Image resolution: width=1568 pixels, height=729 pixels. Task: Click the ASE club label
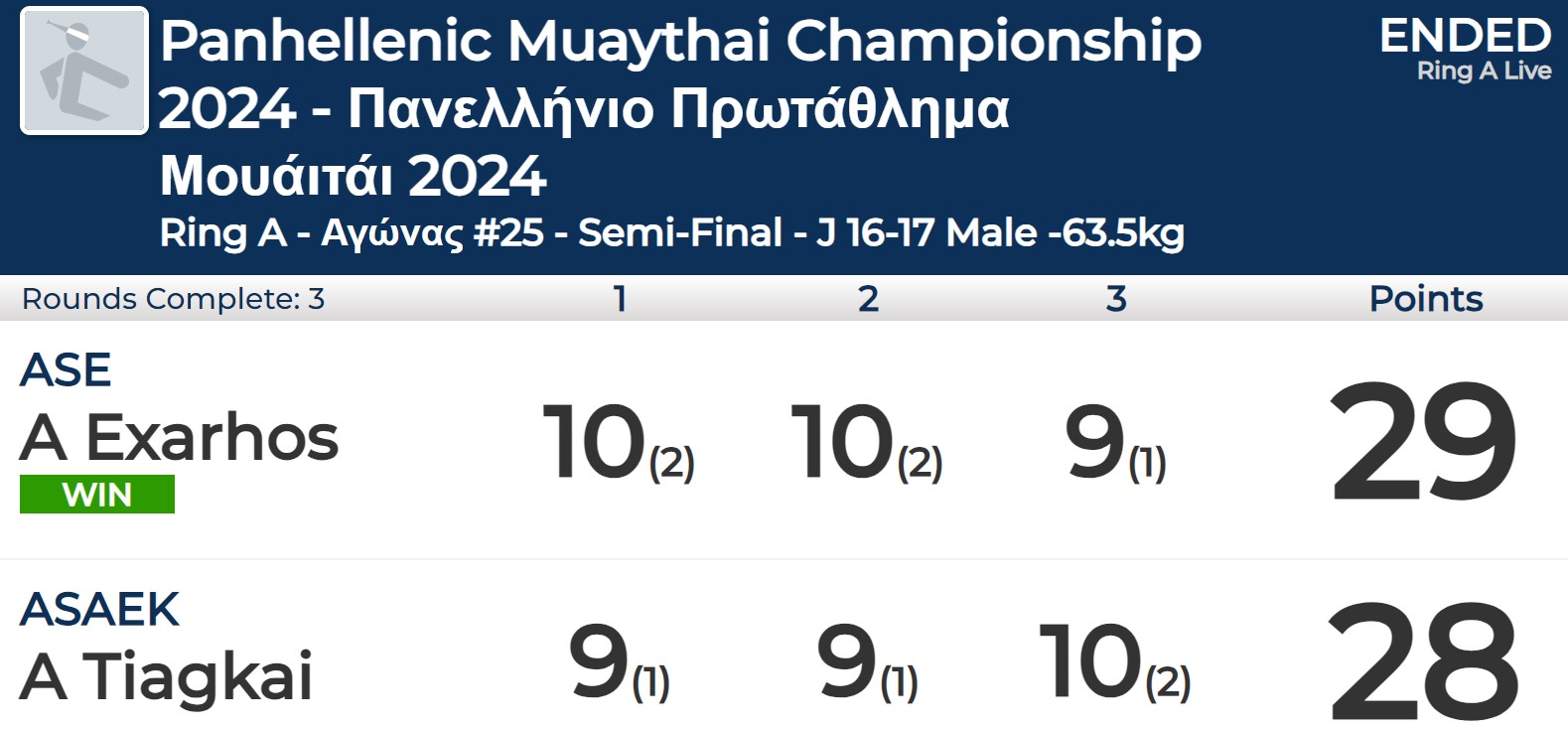66,370
